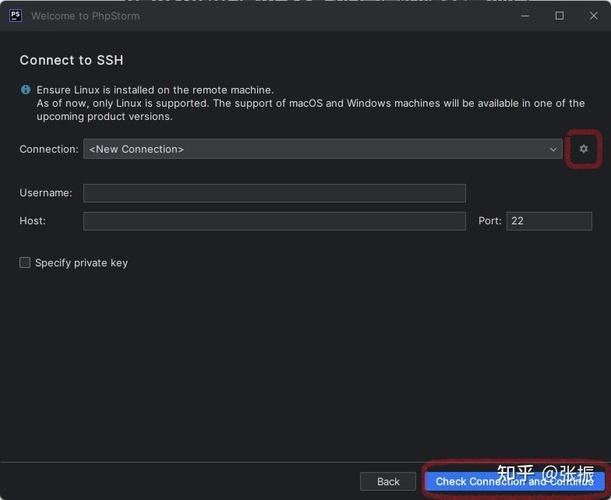Click the PhpStorm logo in title bar
This screenshot has height=500, width=611.
(x=16, y=16)
